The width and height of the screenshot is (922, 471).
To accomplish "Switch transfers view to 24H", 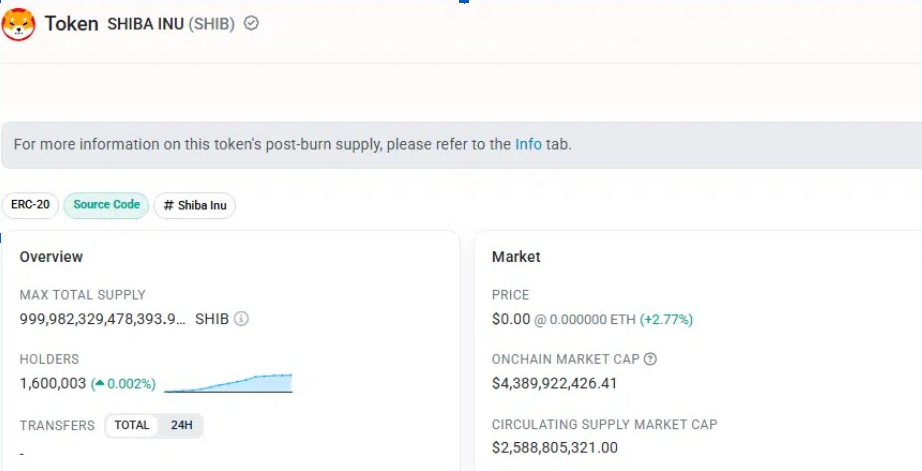I will 182,425.
